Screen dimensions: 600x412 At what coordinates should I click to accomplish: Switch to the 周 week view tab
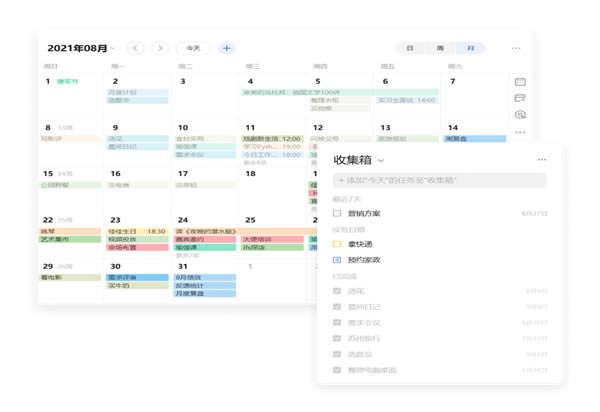pos(440,48)
